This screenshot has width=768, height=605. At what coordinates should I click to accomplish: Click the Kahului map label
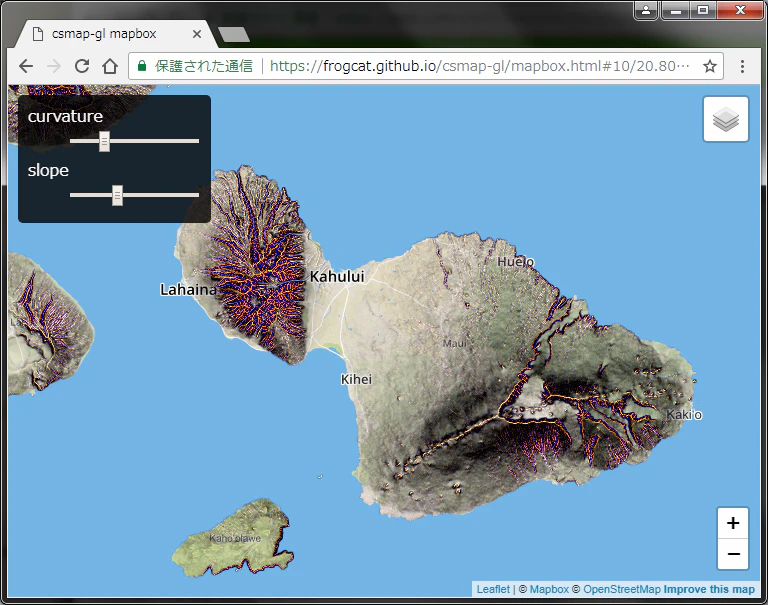[x=337, y=276]
